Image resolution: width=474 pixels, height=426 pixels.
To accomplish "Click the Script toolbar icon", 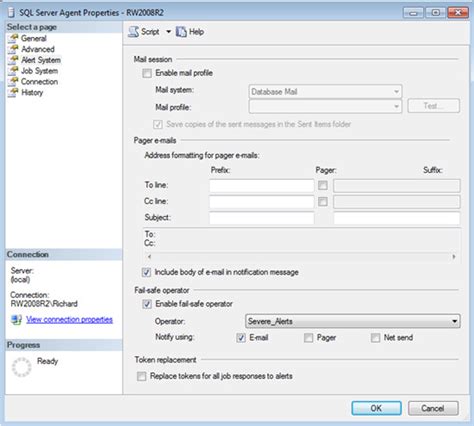I will pyautogui.click(x=134, y=32).
